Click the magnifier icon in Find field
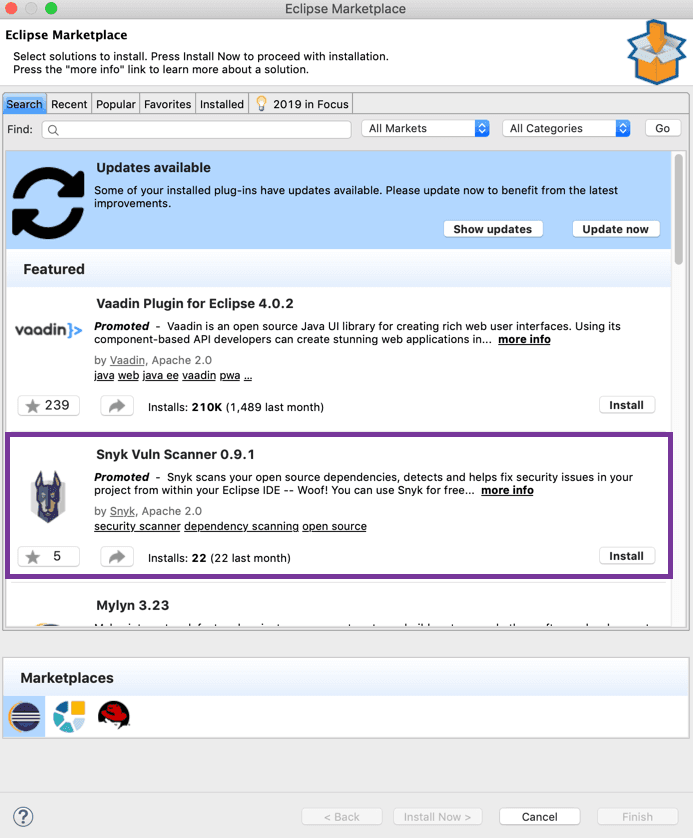 pyautogui.click(x=53, y=129)
